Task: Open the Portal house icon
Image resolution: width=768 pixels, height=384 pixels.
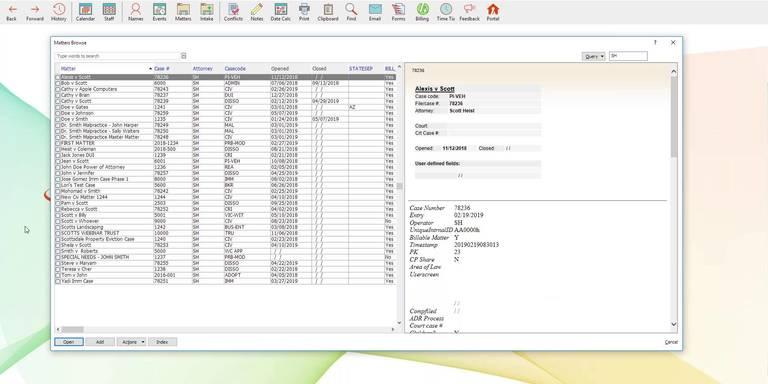Action: tap(493, 12)
